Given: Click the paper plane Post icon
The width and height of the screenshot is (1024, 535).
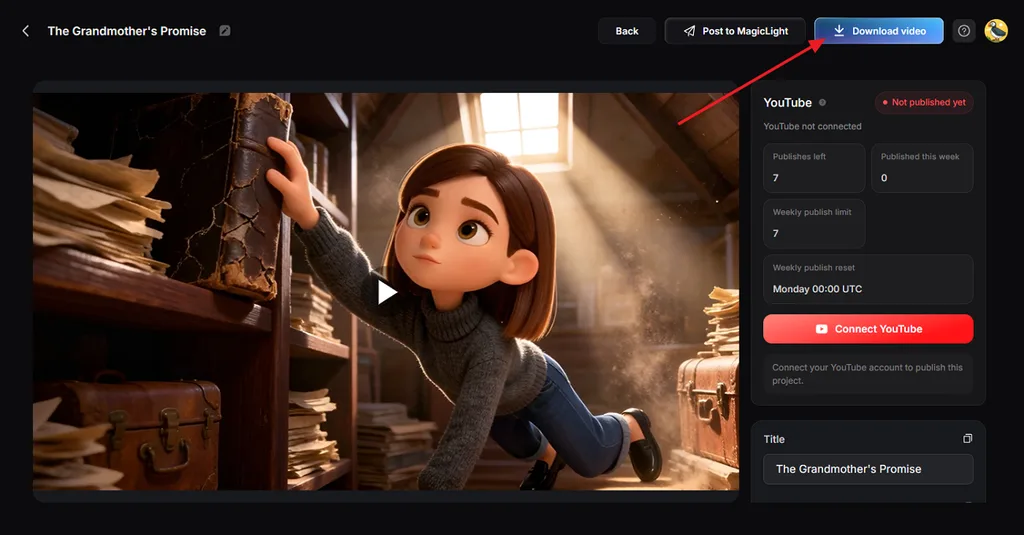Looking at the screenshot, I should 689,31.
